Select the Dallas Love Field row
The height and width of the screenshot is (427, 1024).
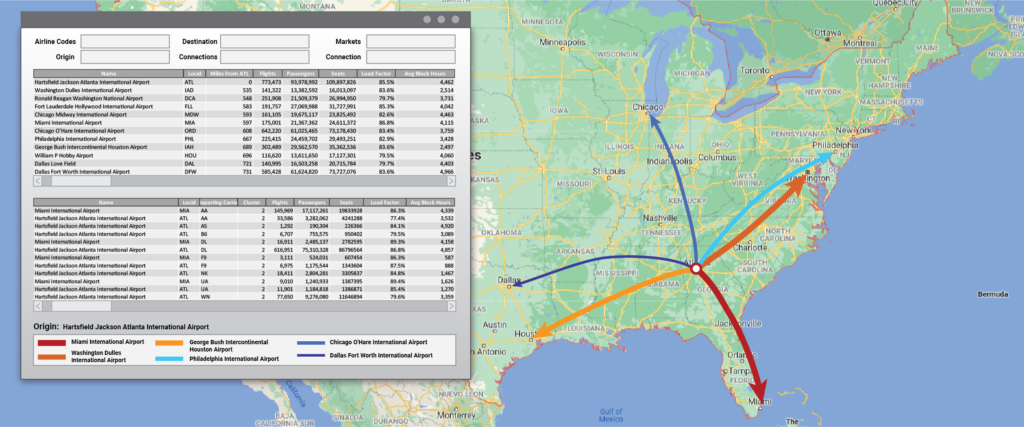tap(244, 163)
